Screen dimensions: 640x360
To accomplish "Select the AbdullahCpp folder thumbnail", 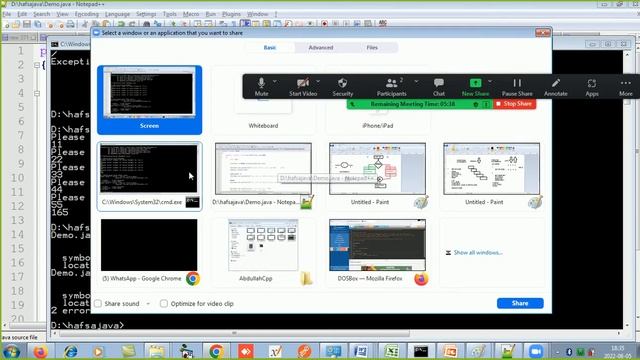I will click(263, 252).
